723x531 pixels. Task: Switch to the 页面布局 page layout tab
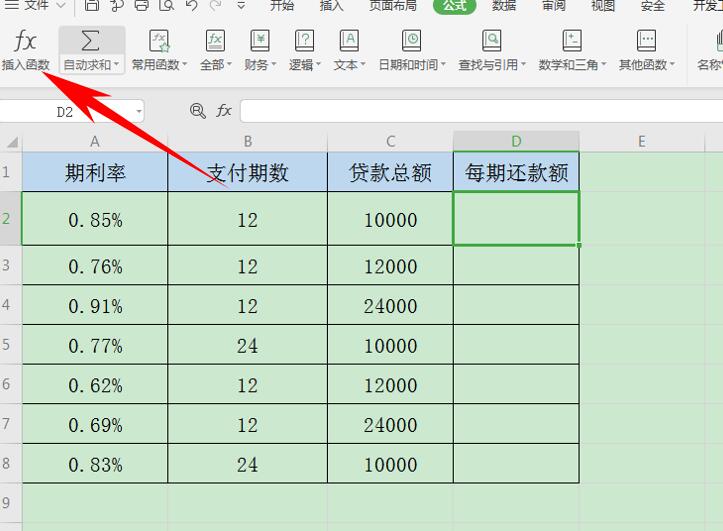click(x=393, y=6)
